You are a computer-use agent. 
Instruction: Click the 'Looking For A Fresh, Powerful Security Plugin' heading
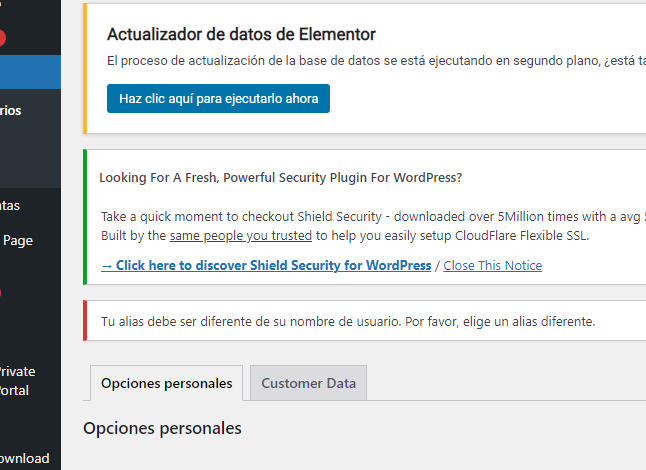pos(280,178)
